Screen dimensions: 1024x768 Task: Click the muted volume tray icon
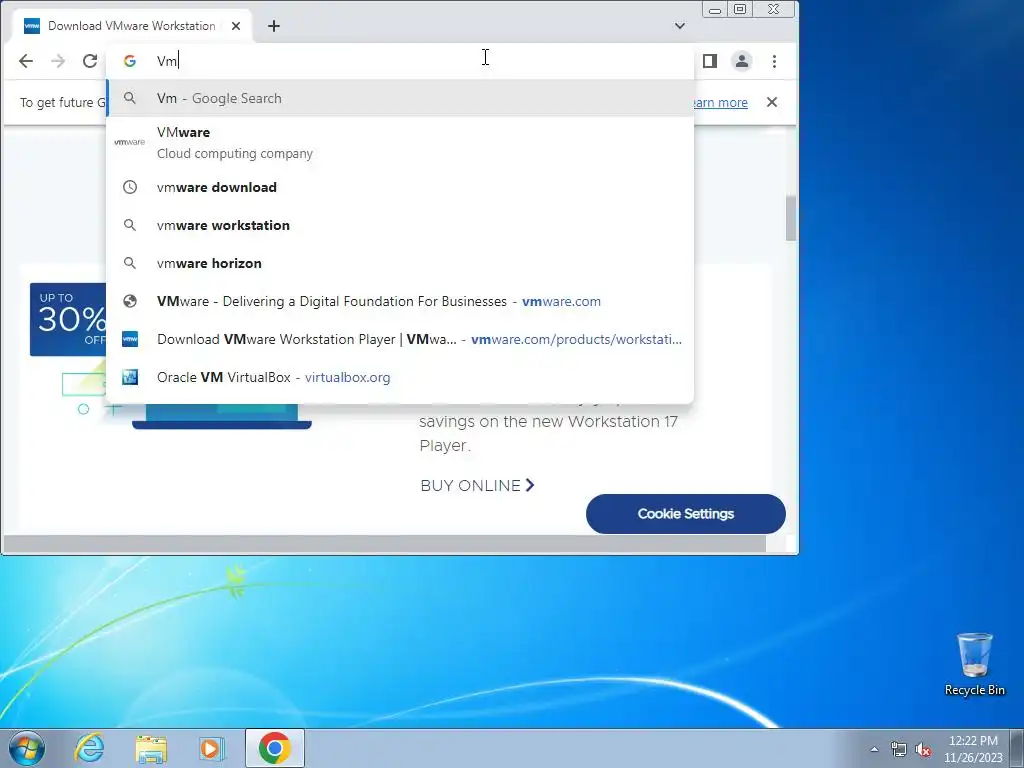pos(923,749)
